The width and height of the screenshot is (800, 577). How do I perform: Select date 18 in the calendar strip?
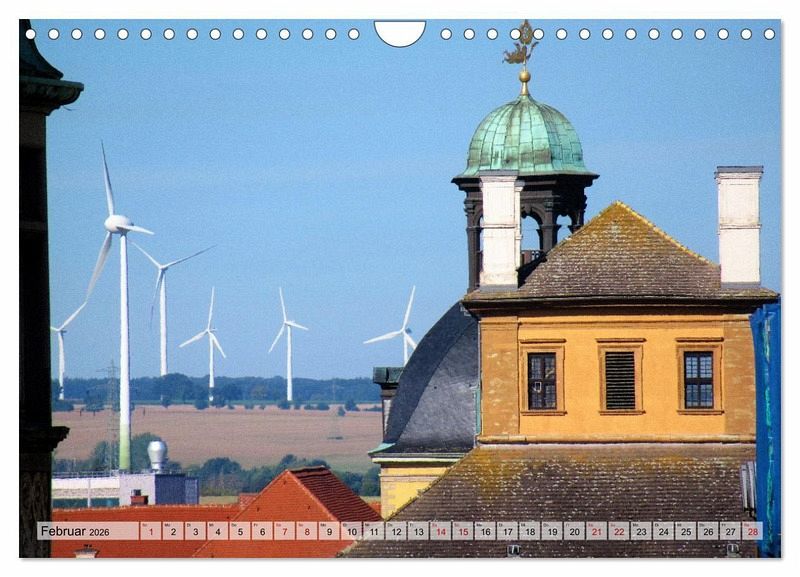click(x=530, y=531)
